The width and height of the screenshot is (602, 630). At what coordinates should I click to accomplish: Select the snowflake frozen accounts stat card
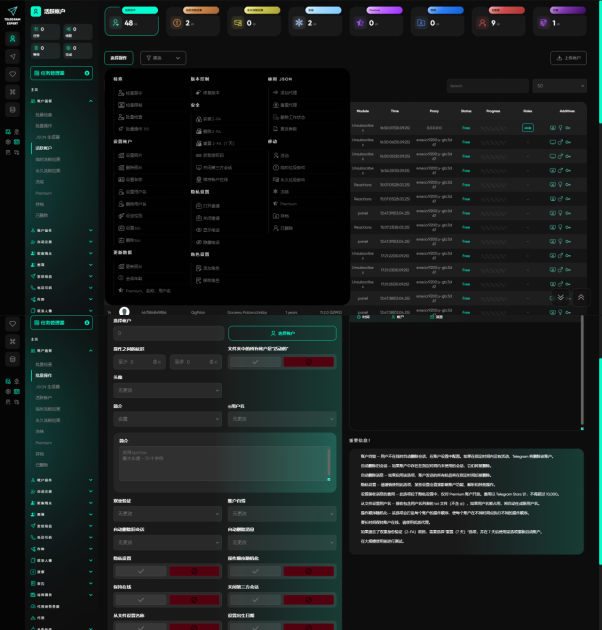coord(320,21)
